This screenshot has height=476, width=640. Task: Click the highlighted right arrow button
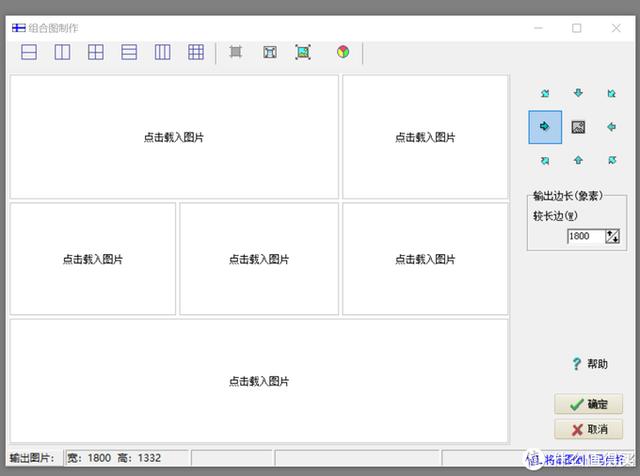pyautogui.click(x=545, y=127)
